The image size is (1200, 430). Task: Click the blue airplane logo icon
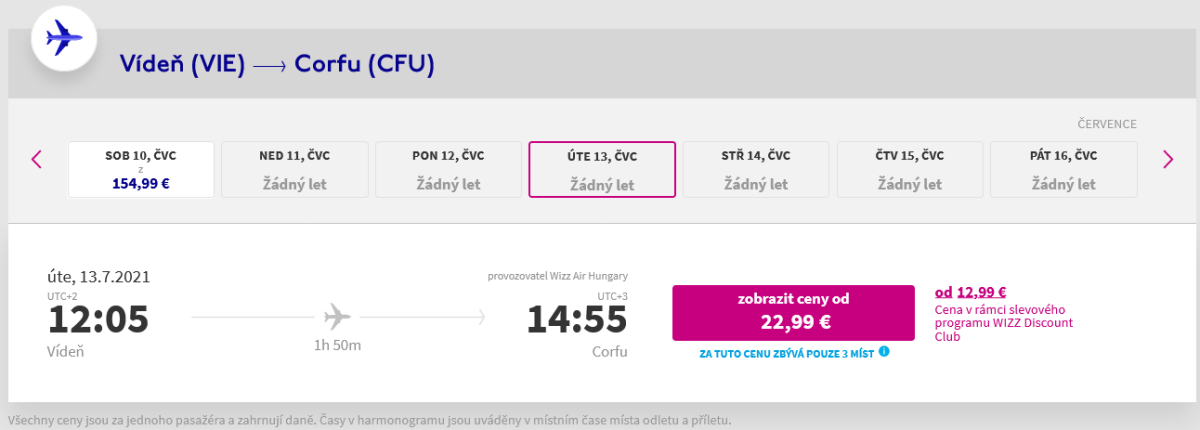tap(64, 39)
